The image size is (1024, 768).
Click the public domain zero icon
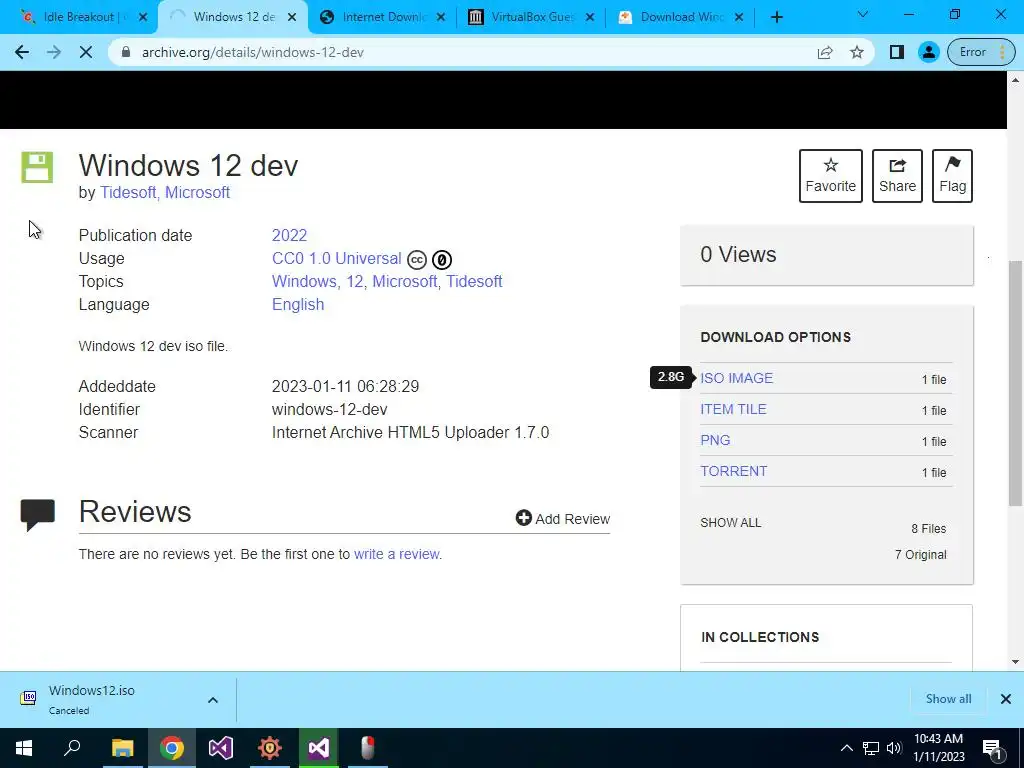441,260
